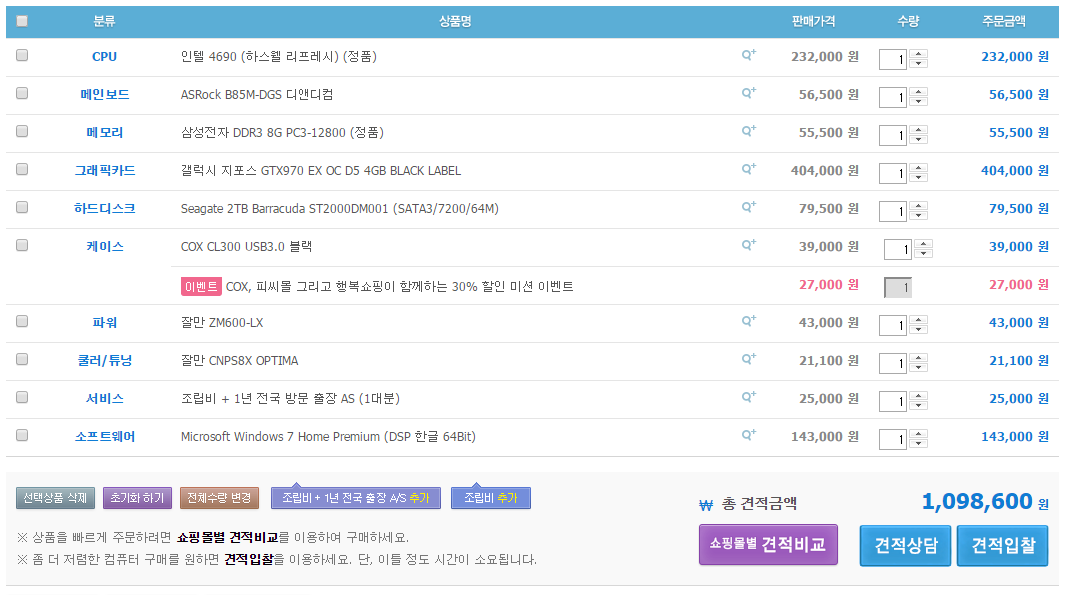Increase quantity for CPU with up arrow
Image resolution: width=1068 pixels, height=595 pixels.
(x=919, y=54)
